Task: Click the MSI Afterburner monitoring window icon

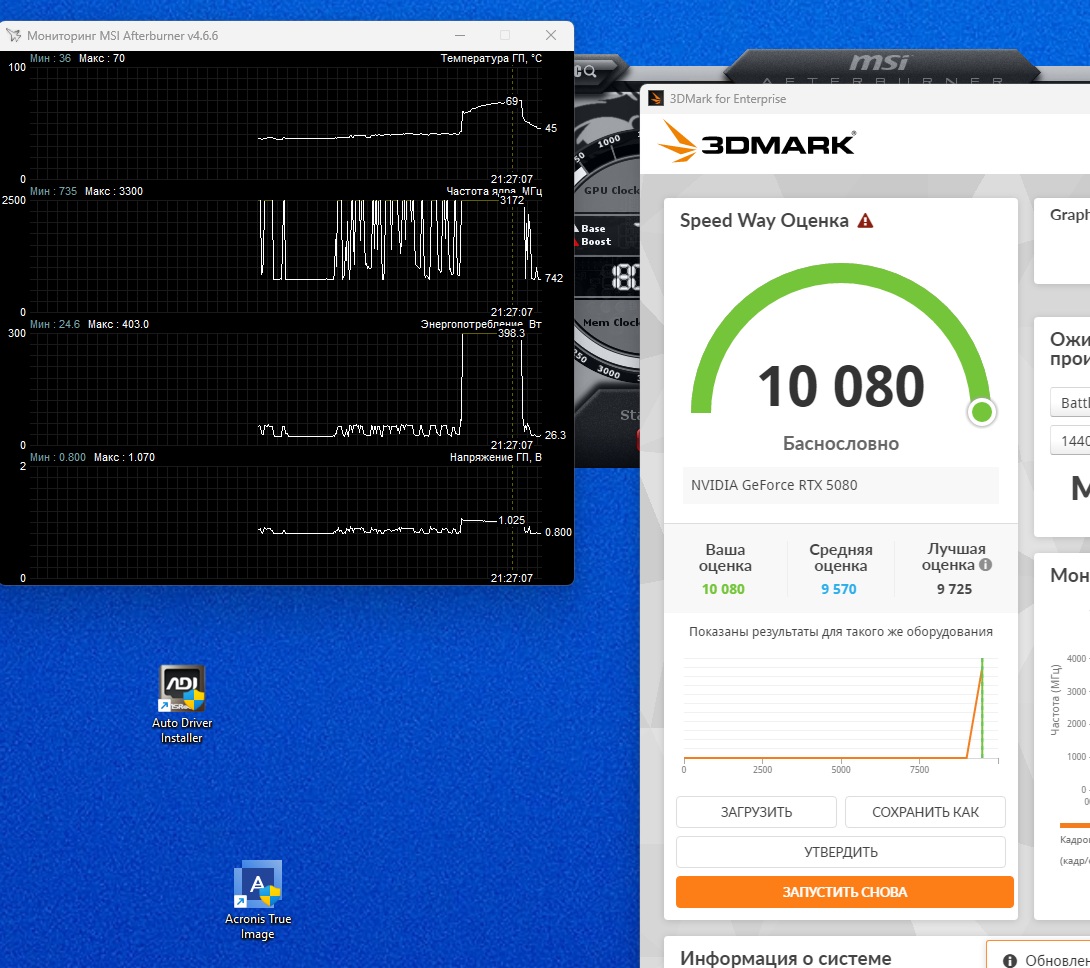Action: [13, 35]
